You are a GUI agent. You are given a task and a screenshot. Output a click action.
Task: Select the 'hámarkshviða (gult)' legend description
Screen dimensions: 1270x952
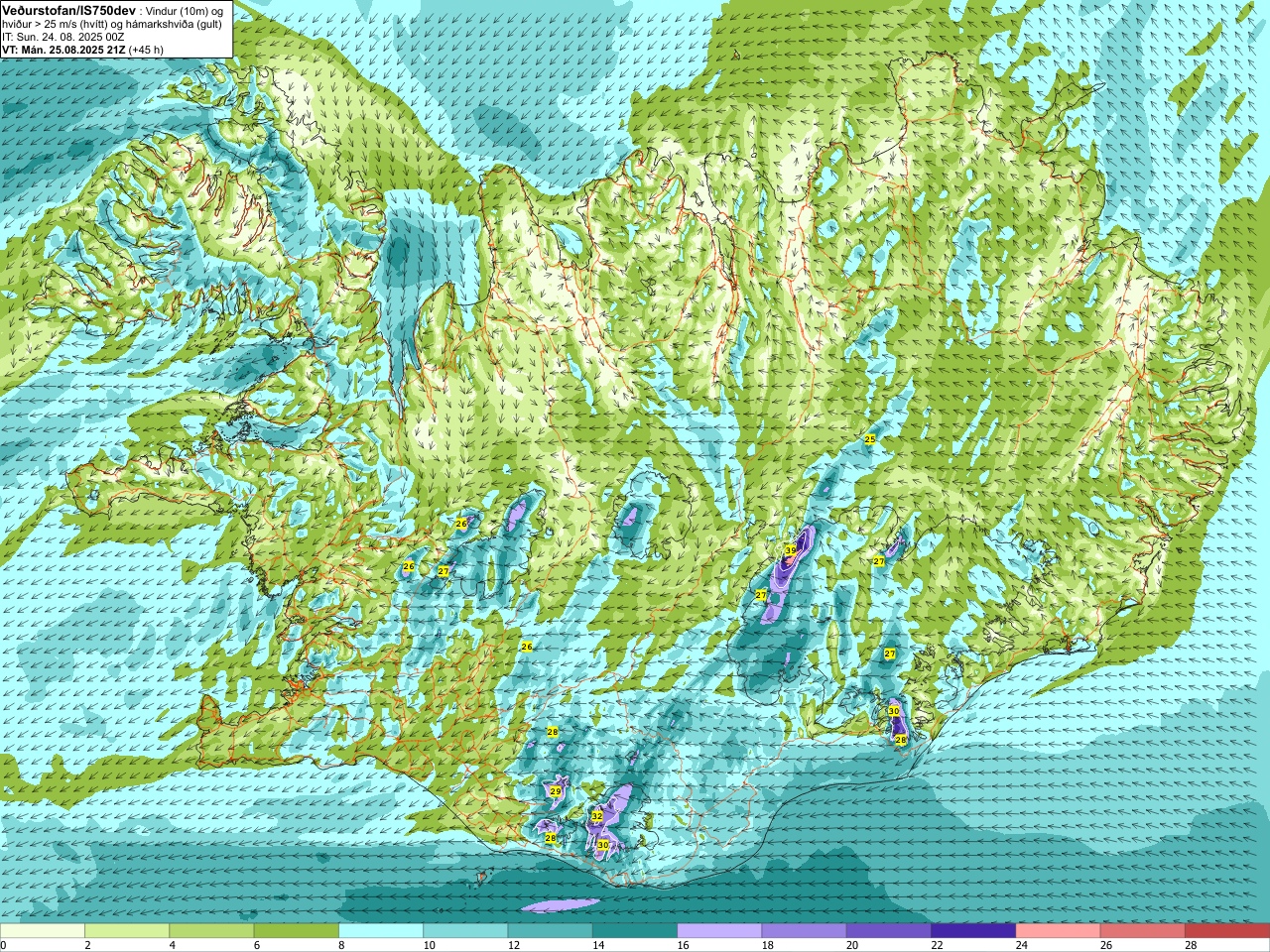point(172,24)
